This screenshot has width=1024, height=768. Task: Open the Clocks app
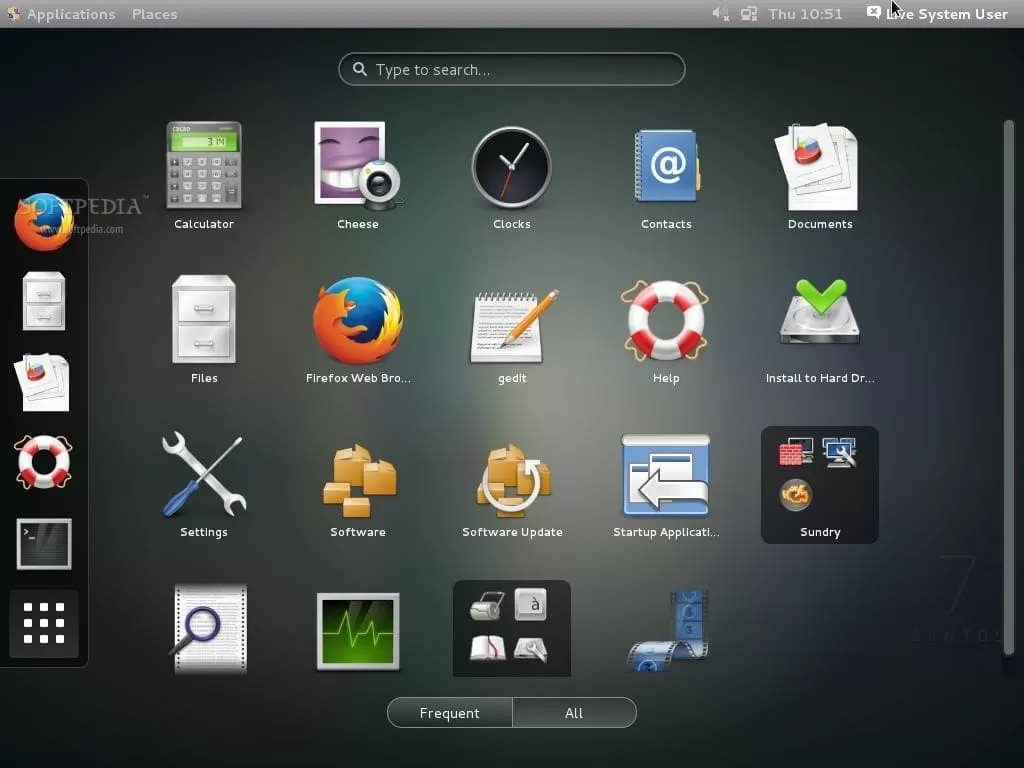pyautogui.click(x=511, y=165)
